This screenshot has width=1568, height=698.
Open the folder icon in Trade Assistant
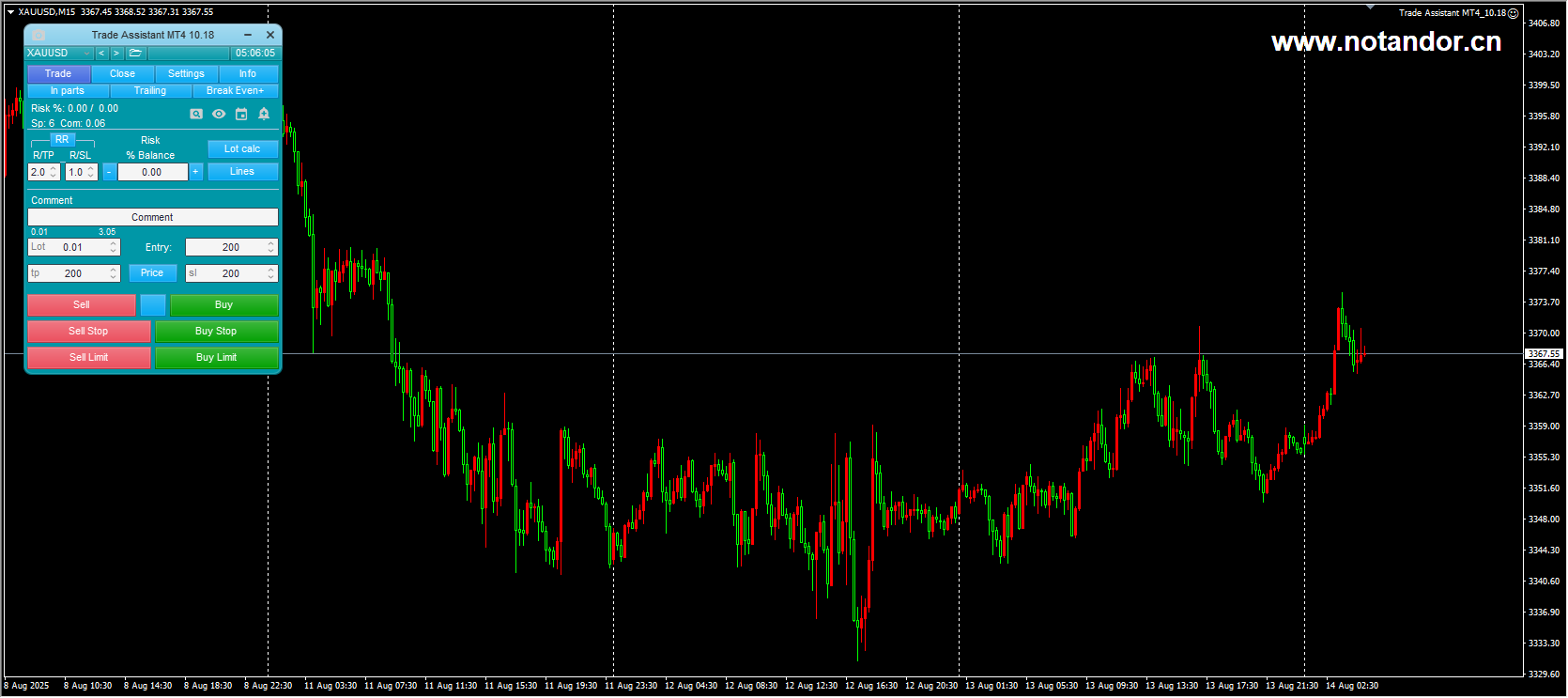[135, 54]
